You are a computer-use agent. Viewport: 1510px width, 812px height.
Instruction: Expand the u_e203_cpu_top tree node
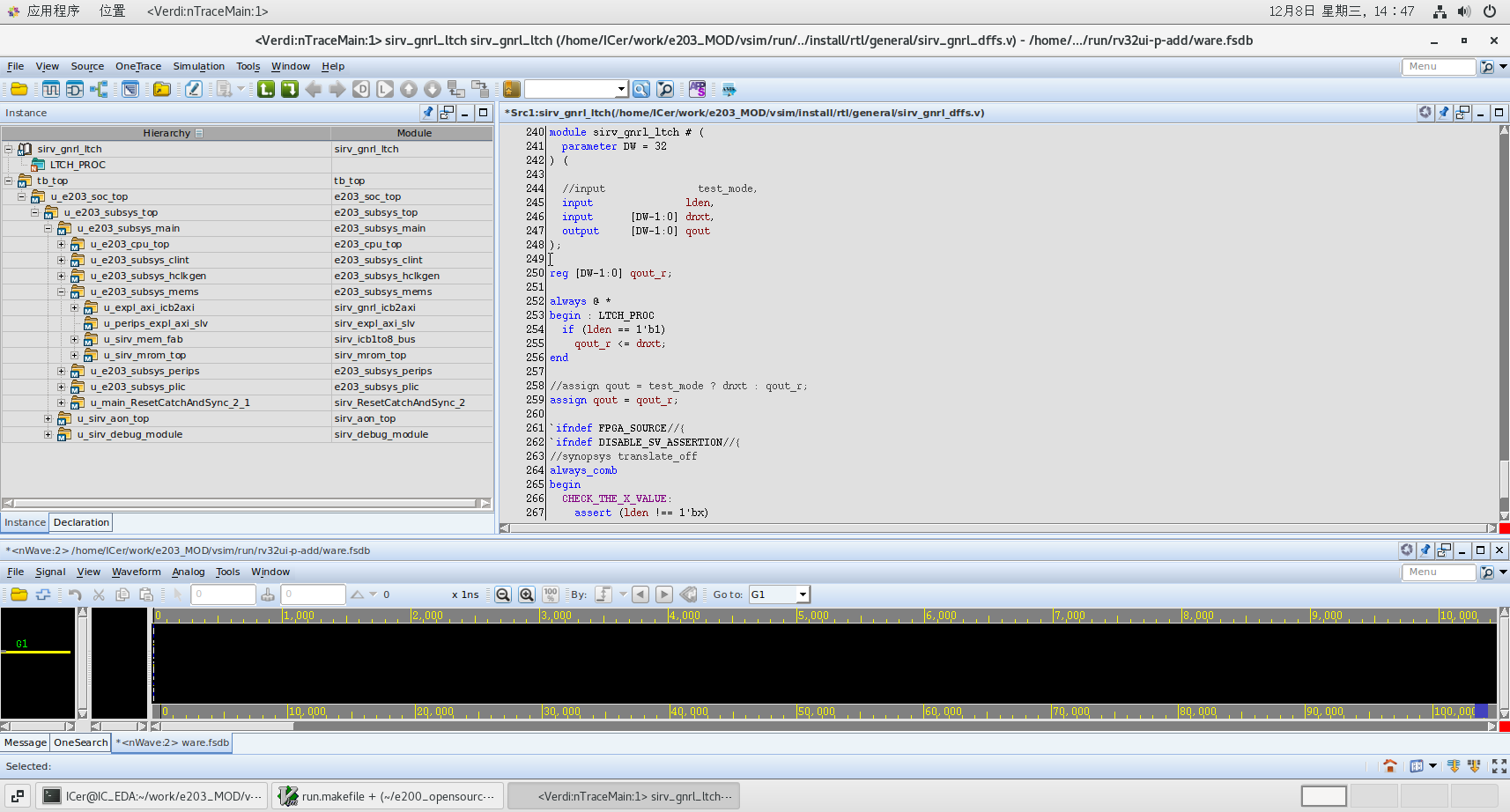tap(61, 244)
